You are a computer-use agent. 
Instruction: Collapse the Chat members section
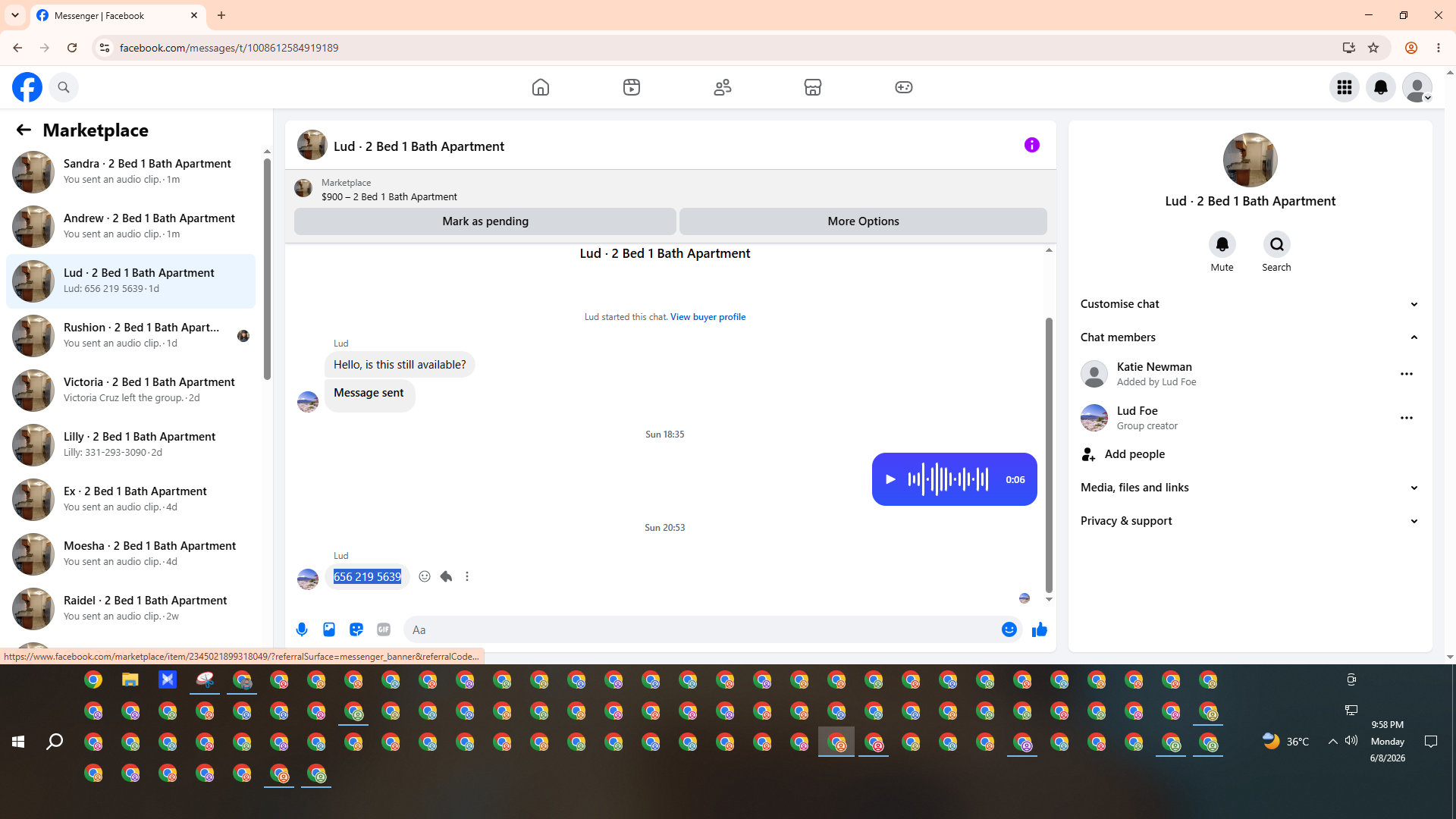pos(1250,337)
